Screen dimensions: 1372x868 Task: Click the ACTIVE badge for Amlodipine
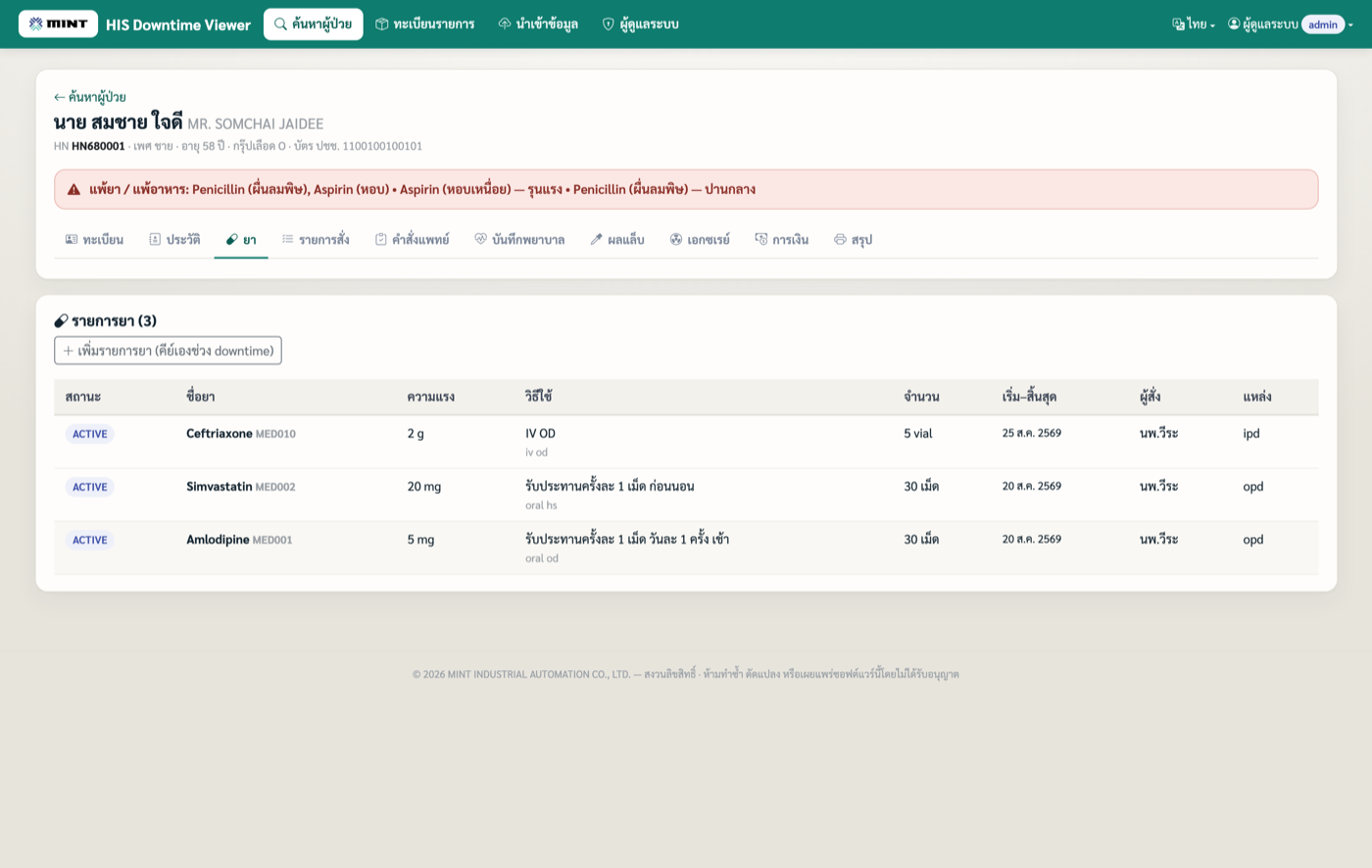[90, 540]
